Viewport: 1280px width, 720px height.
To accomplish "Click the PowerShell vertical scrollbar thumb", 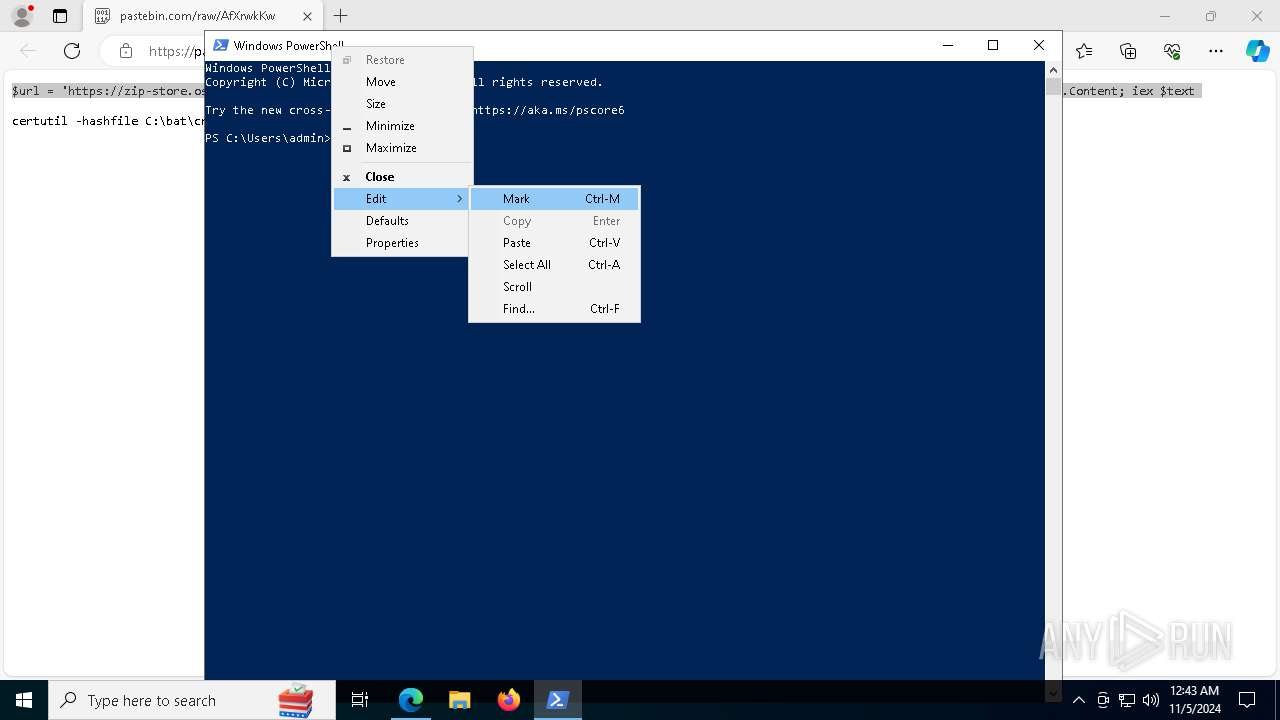I will pos(1053,87).
